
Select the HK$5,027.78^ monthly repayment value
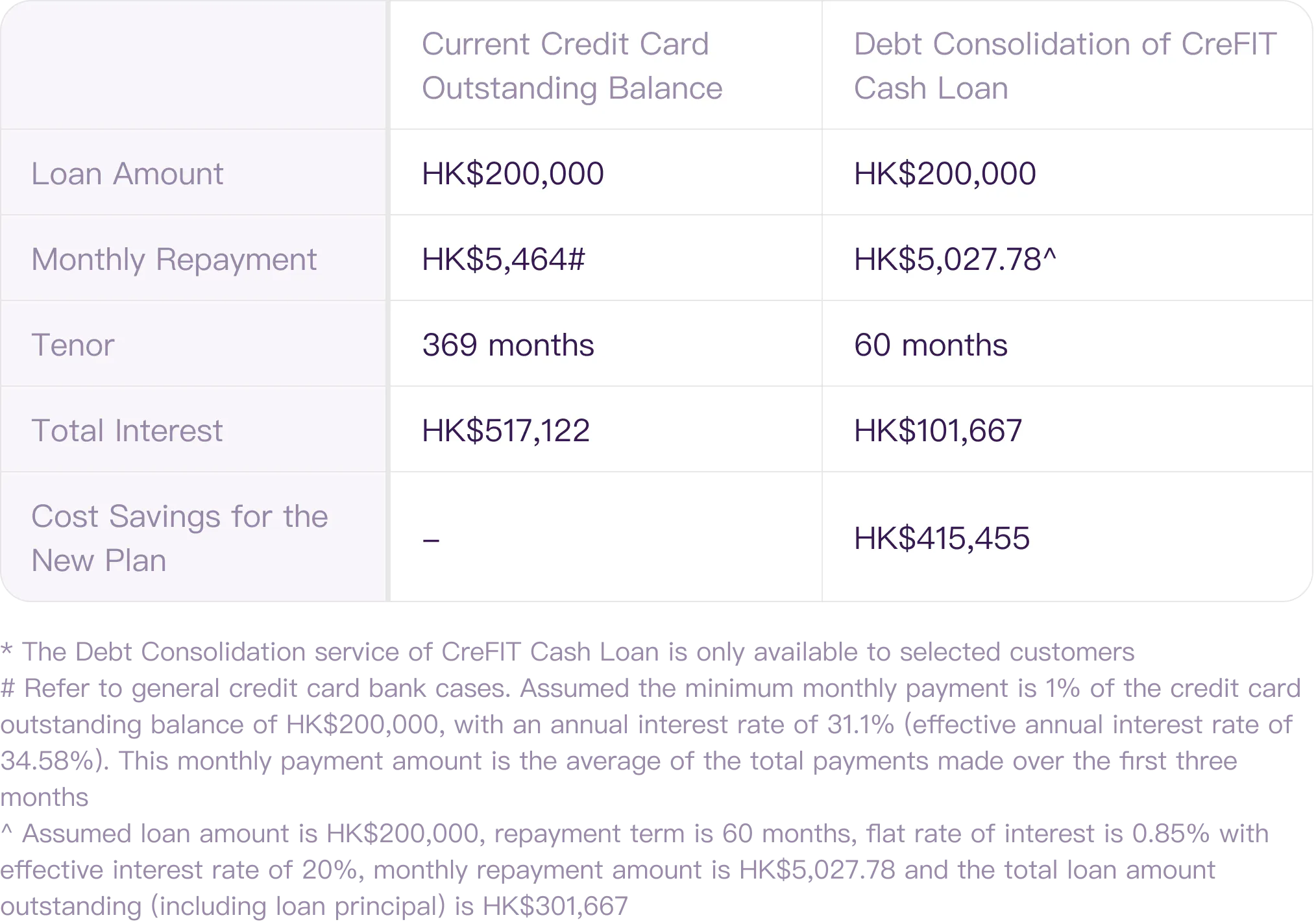(955, 259)
